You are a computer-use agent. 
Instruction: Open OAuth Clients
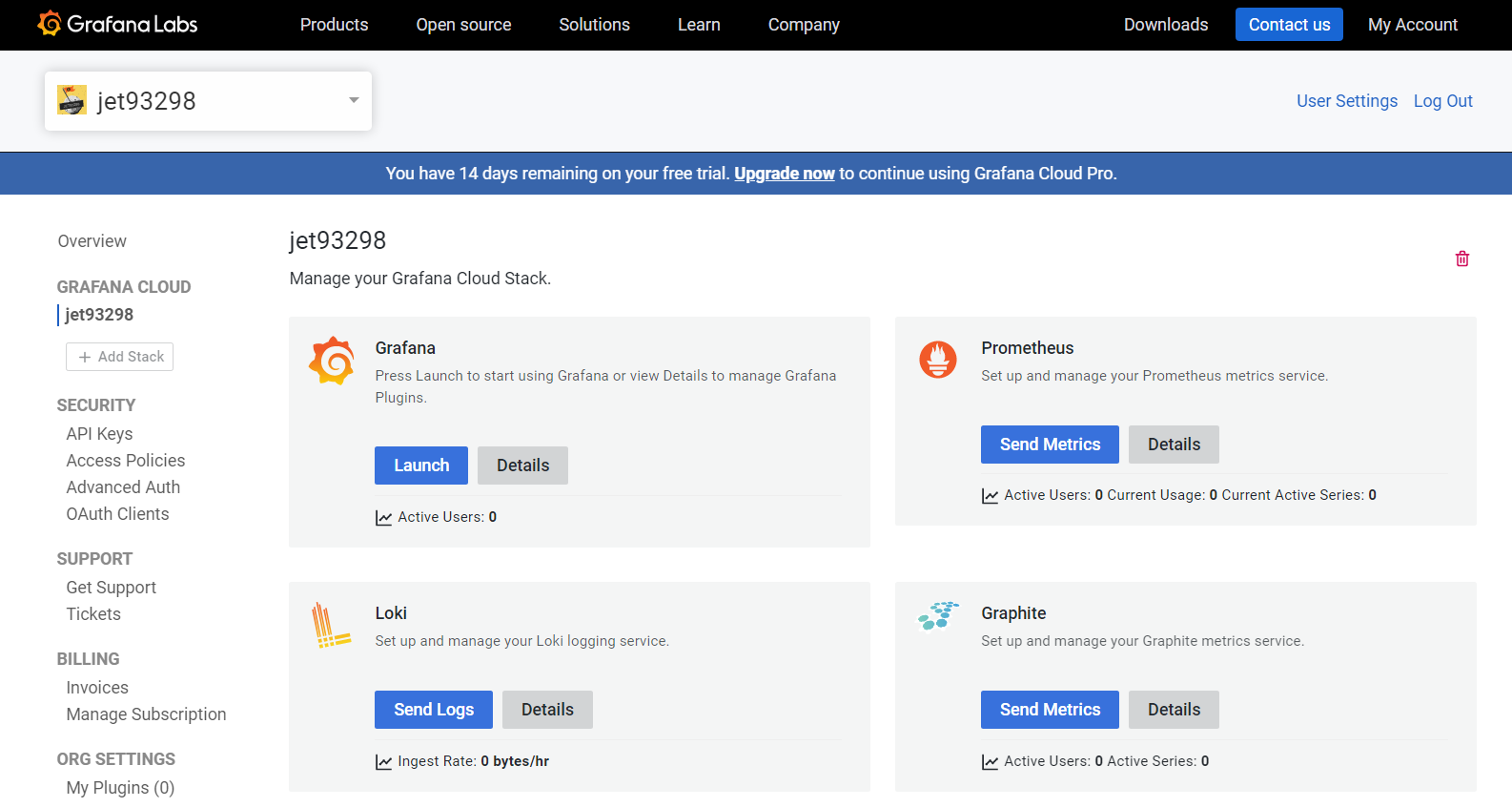click(x=117, y=514)
